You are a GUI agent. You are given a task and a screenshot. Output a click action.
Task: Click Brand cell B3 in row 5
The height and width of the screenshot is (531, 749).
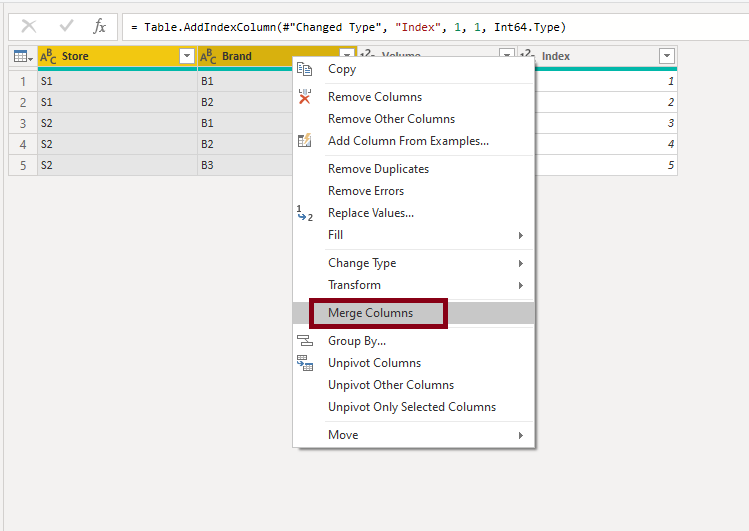point(246,165)
